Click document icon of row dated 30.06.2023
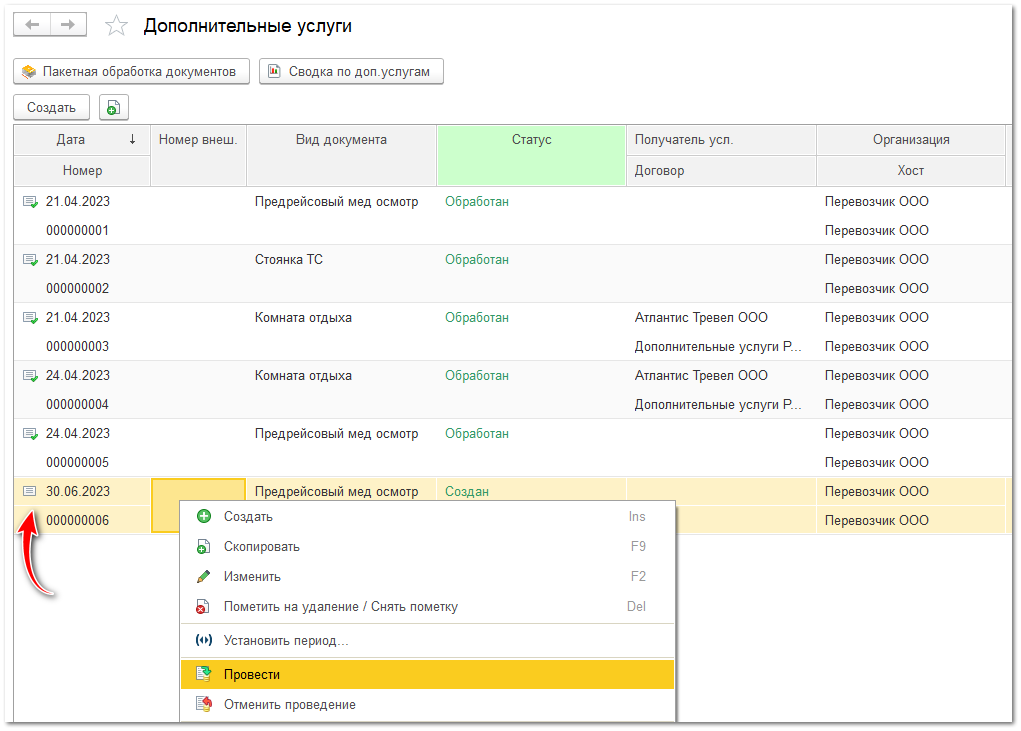 (x=30, y=492)
